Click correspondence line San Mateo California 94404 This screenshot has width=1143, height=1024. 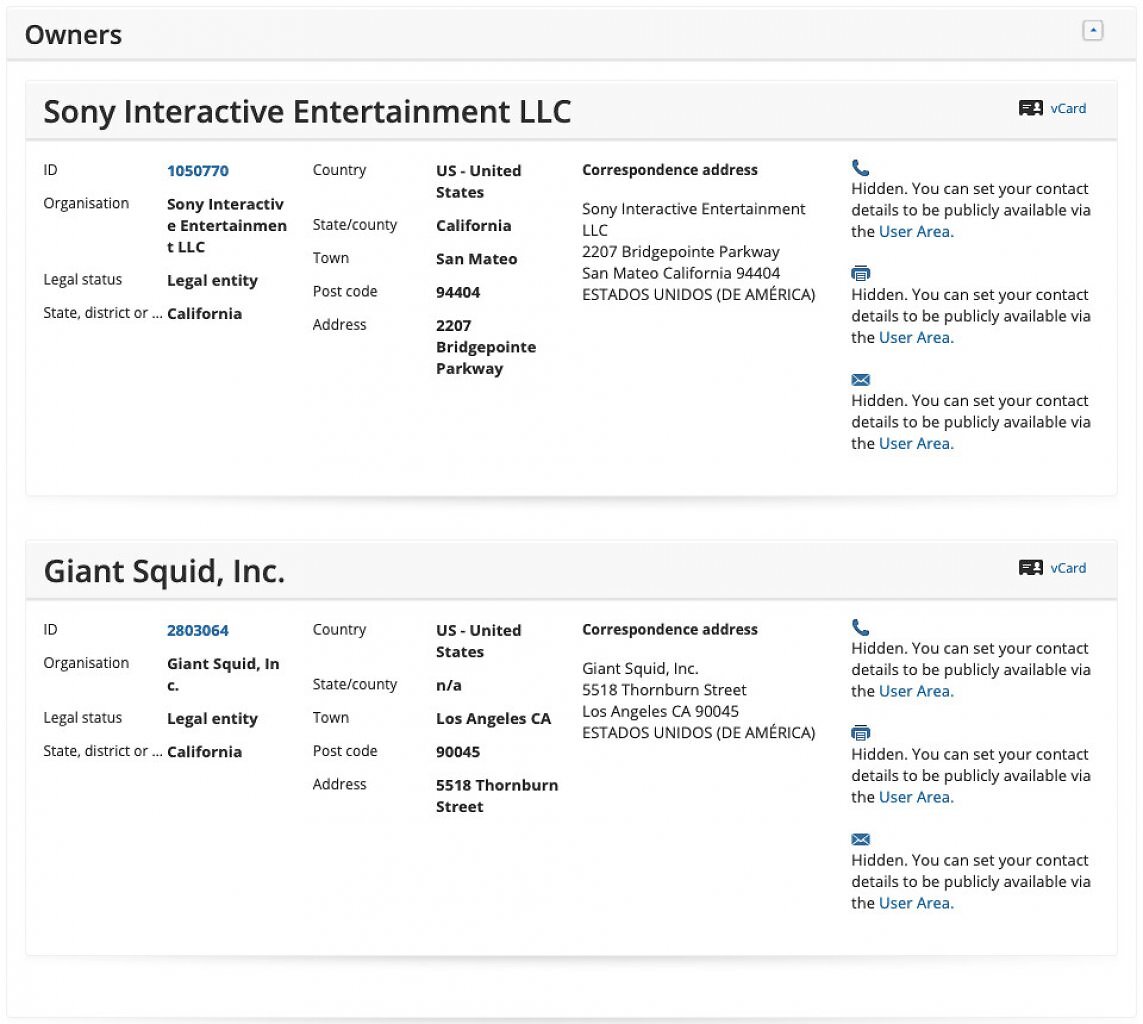point(681,273)
